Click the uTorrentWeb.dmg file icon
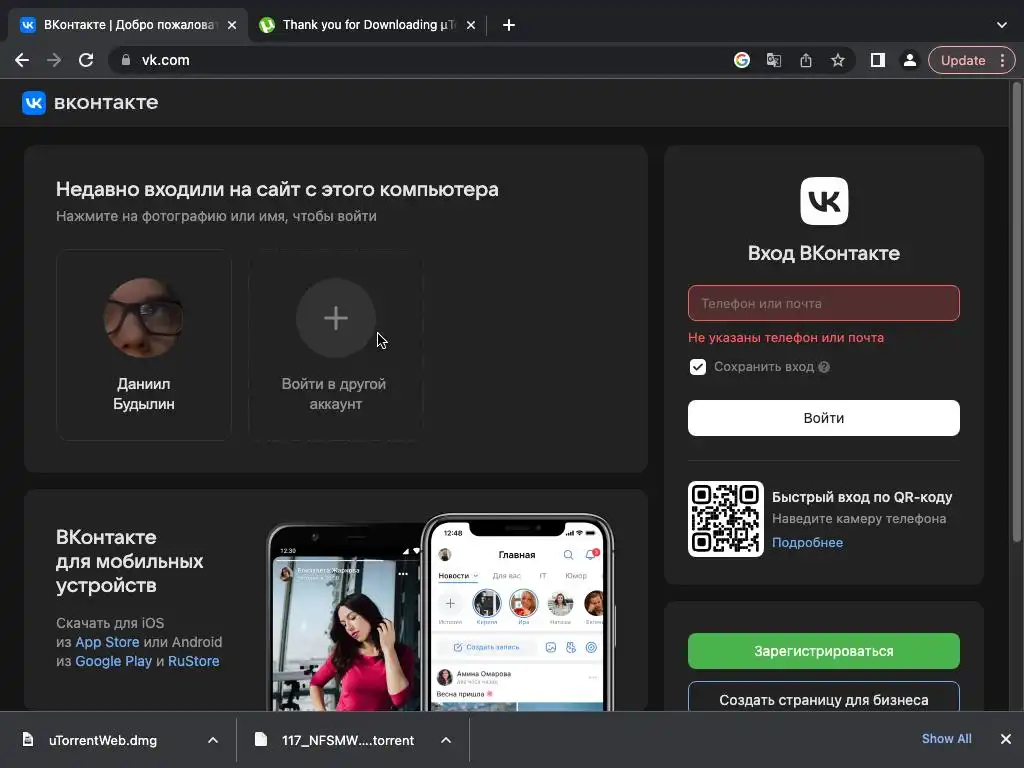The image size is (1024, 768). point(27,739)
